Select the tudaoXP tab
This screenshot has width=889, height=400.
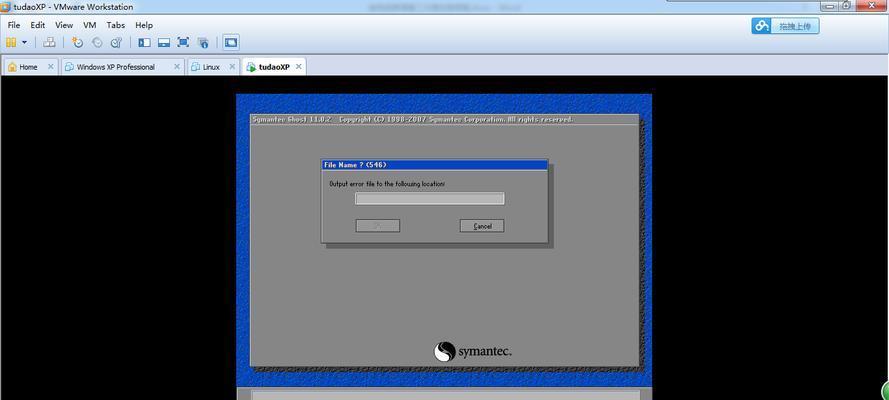pos(274,67)
